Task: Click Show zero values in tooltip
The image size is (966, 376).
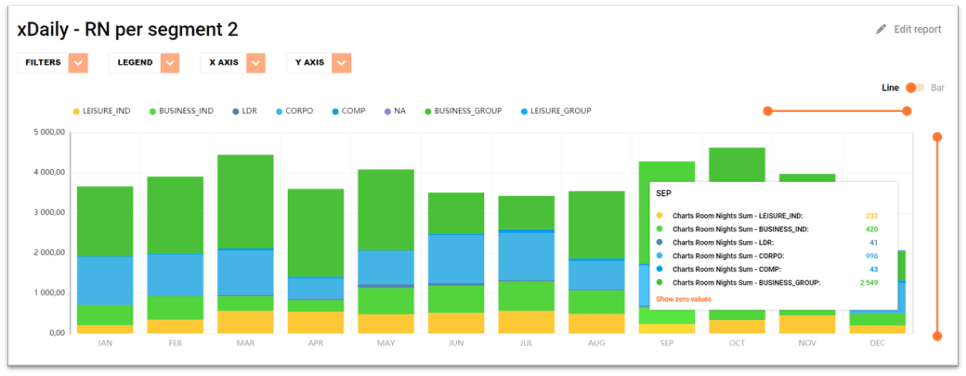Action: pyautogui.click(x=683, y=299)
